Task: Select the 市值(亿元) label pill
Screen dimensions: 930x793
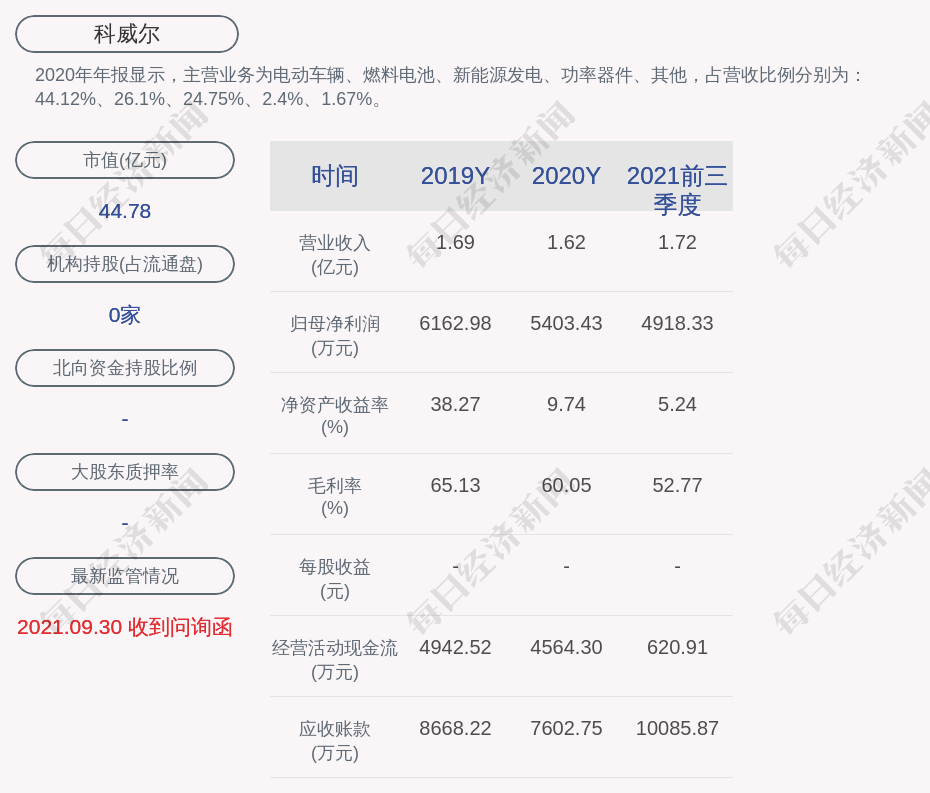Action: coord(125,160)
